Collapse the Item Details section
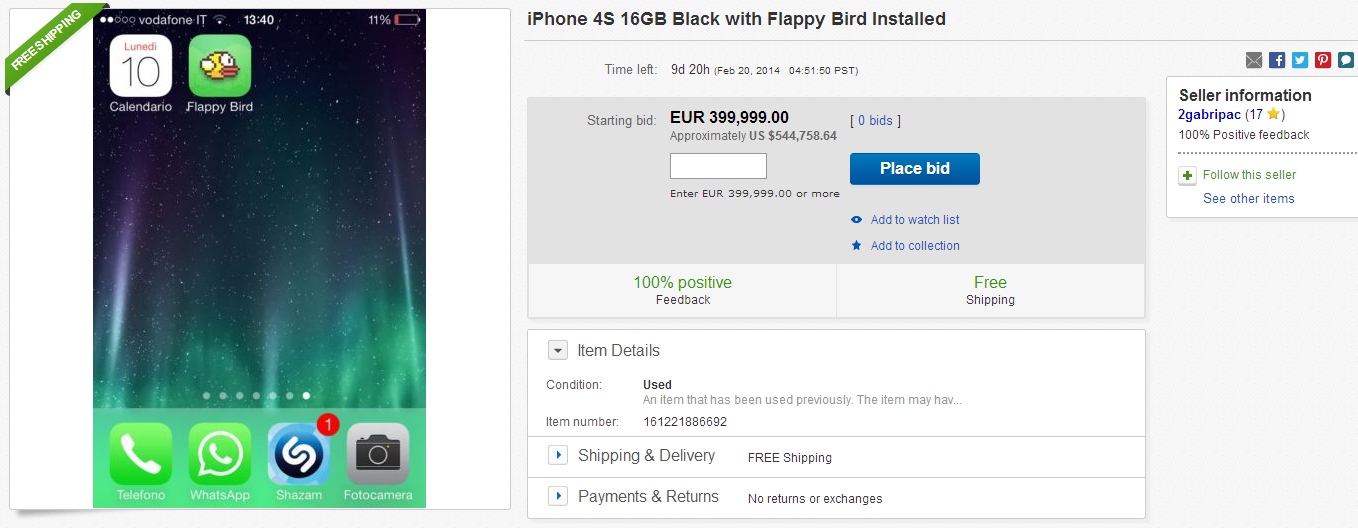The width and height of the screenshot is (1358, 528). click(x=558, y=351)
